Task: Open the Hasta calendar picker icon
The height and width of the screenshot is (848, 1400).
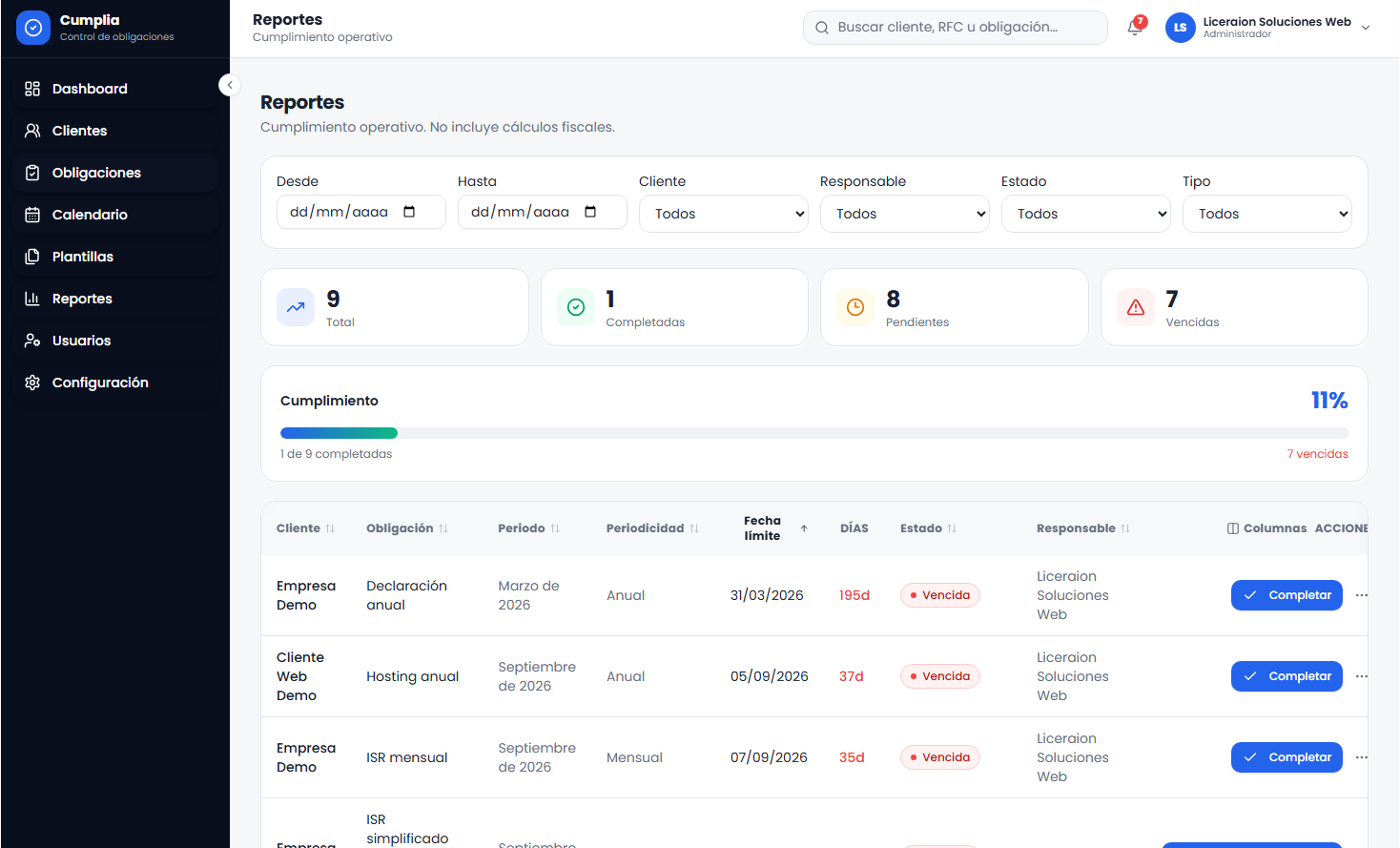Action: [590, 212]
